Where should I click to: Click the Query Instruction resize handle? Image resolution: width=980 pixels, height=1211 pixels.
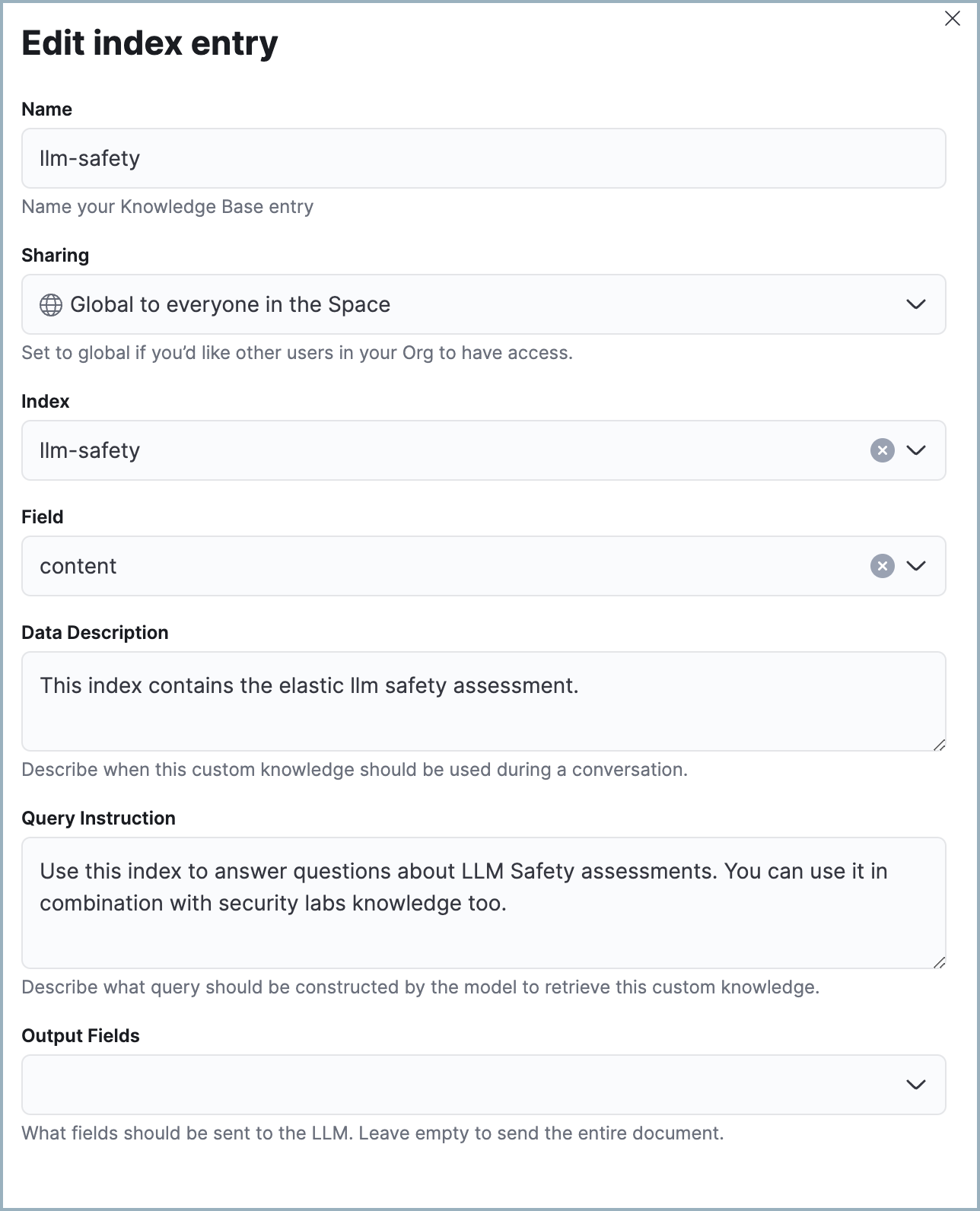pos(940,963)
